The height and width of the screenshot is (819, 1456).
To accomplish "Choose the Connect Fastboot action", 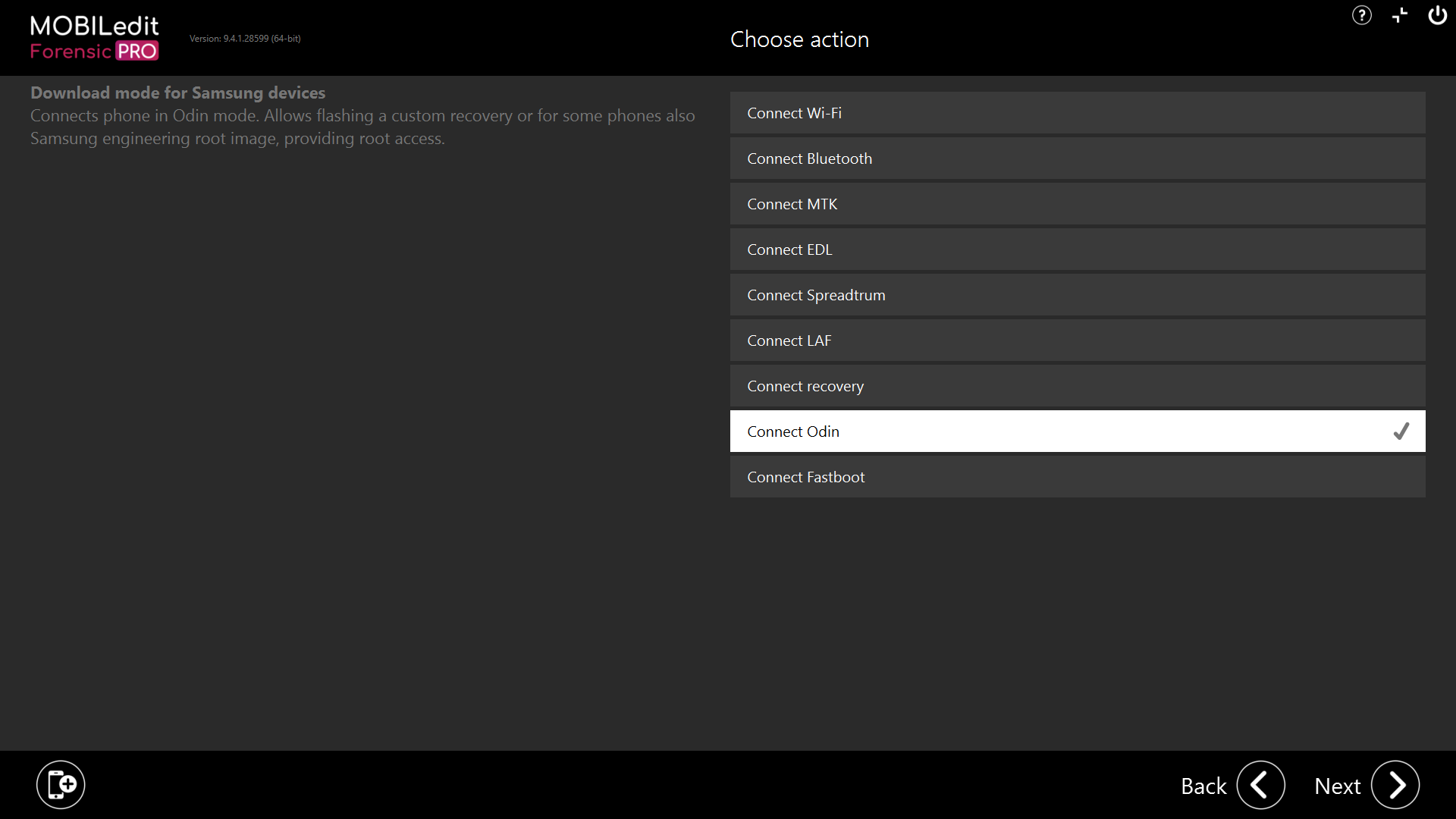I will click(1077, 477).
